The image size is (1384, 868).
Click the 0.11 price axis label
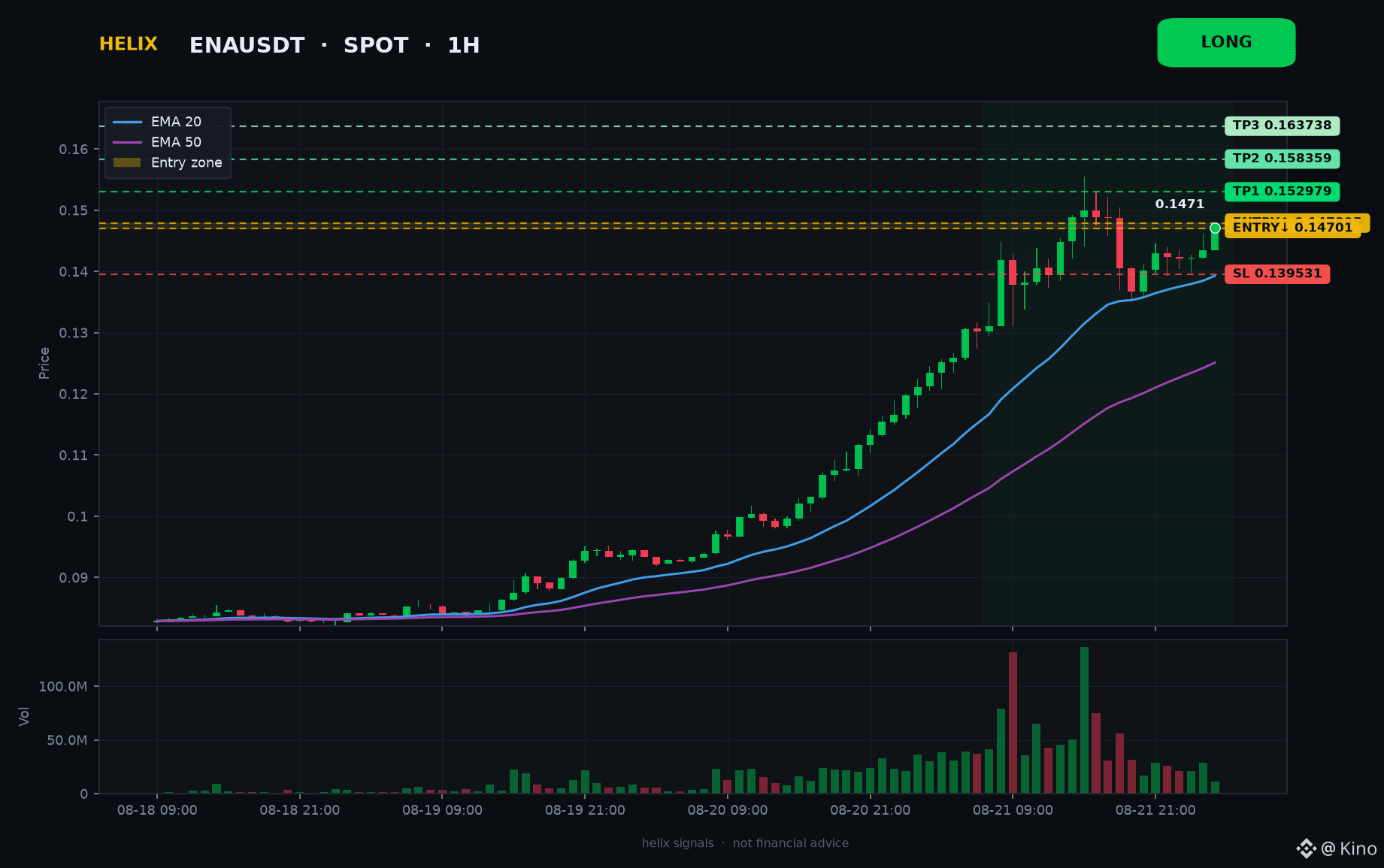(x=74, y=455)
